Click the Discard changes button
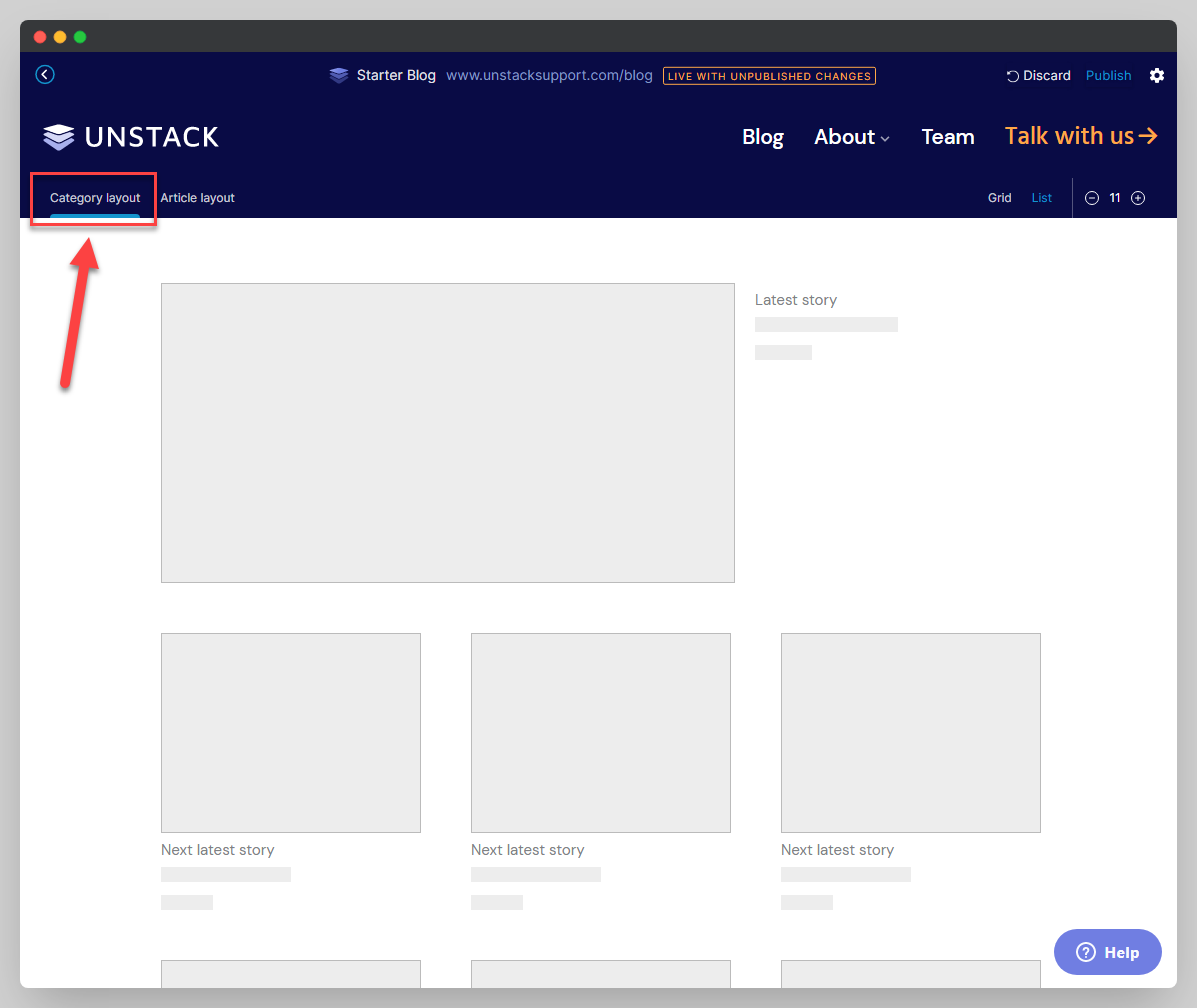1197x1008 pixels. pos(1038,76)
